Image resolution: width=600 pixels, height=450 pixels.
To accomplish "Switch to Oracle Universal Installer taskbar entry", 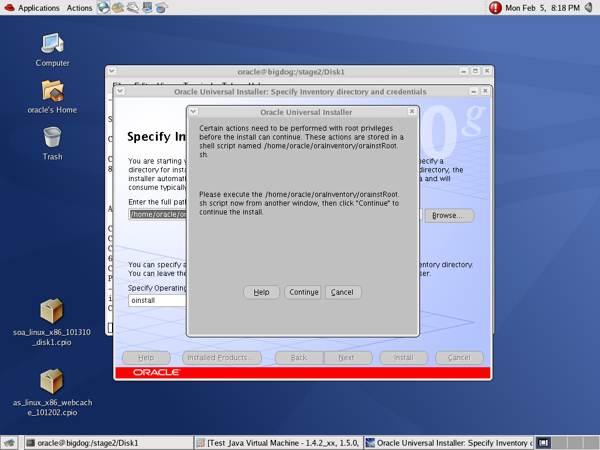I will (x=448, y=443).
